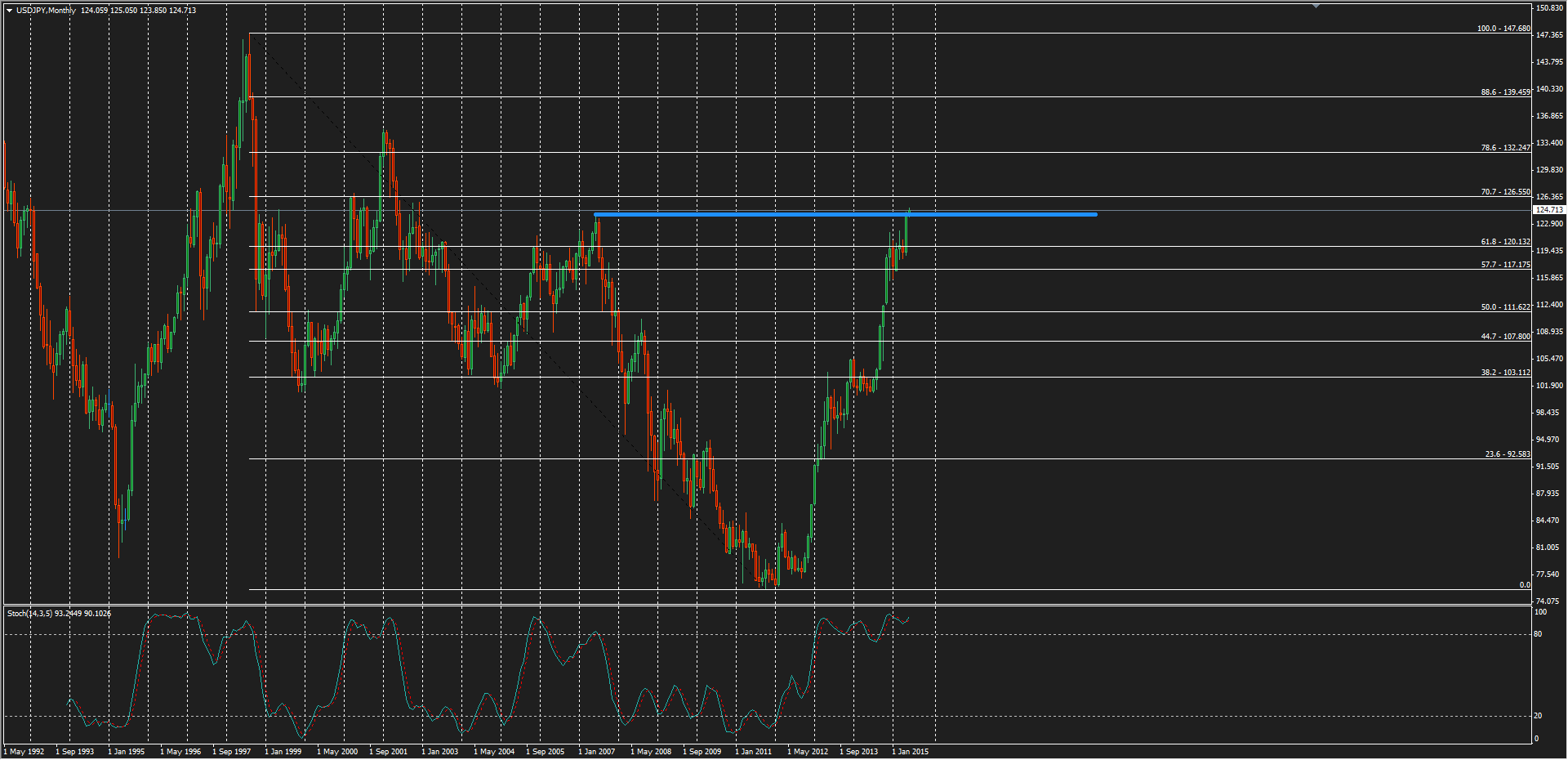Click the 0.0 Fibonacci base level label

(x=1524, y=585)
